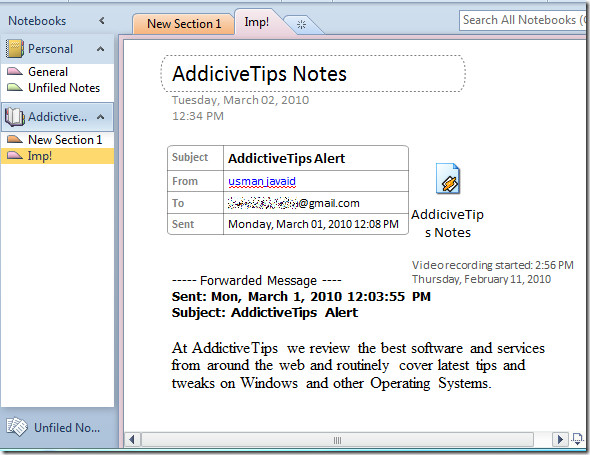Click the left arrow of horizontal scrollbar
The height and width of the screenshot is (455, 590).
tap(132, 439)
